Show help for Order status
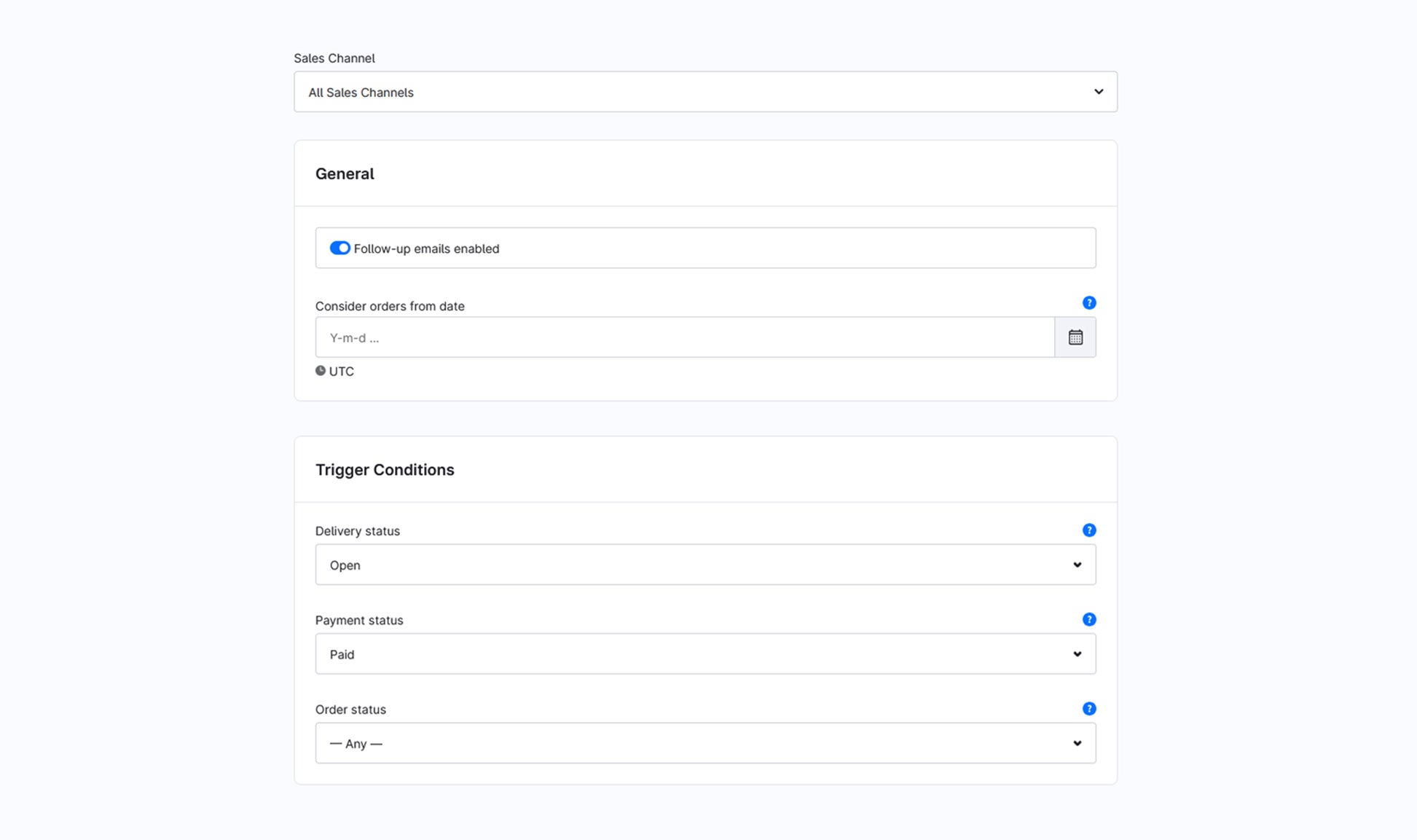 click(1089, 709)
